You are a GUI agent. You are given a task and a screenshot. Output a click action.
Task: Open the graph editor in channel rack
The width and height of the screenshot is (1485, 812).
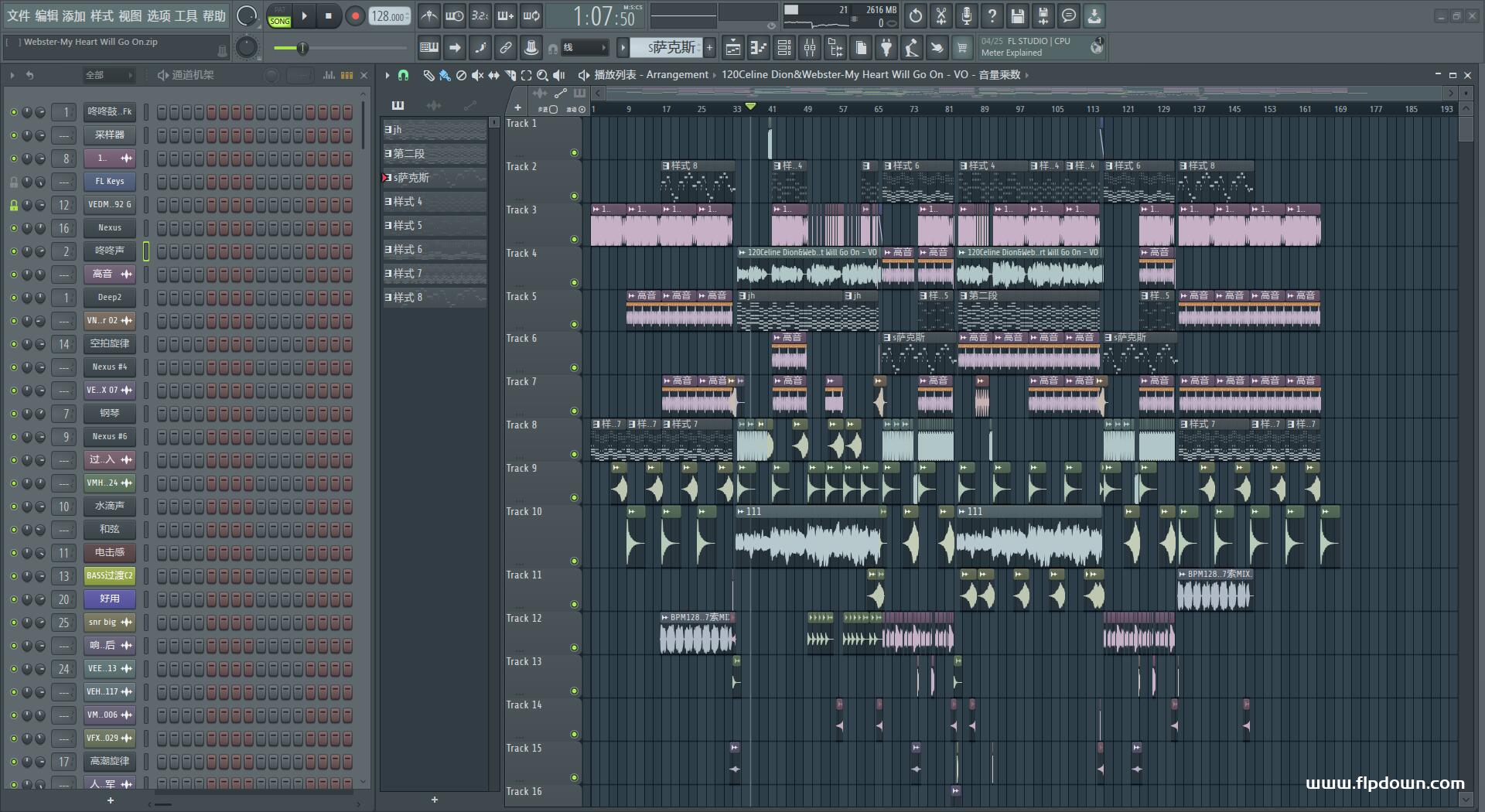click(x=329, y=75)
